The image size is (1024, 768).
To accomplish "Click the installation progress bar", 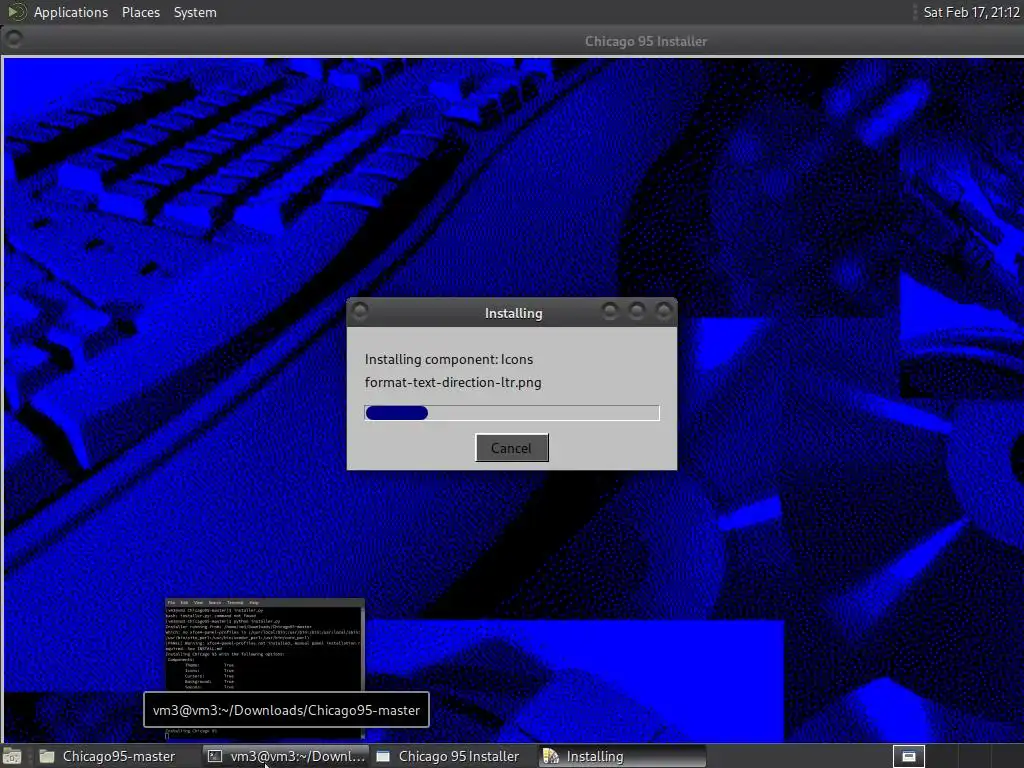I will click(512, 413).
